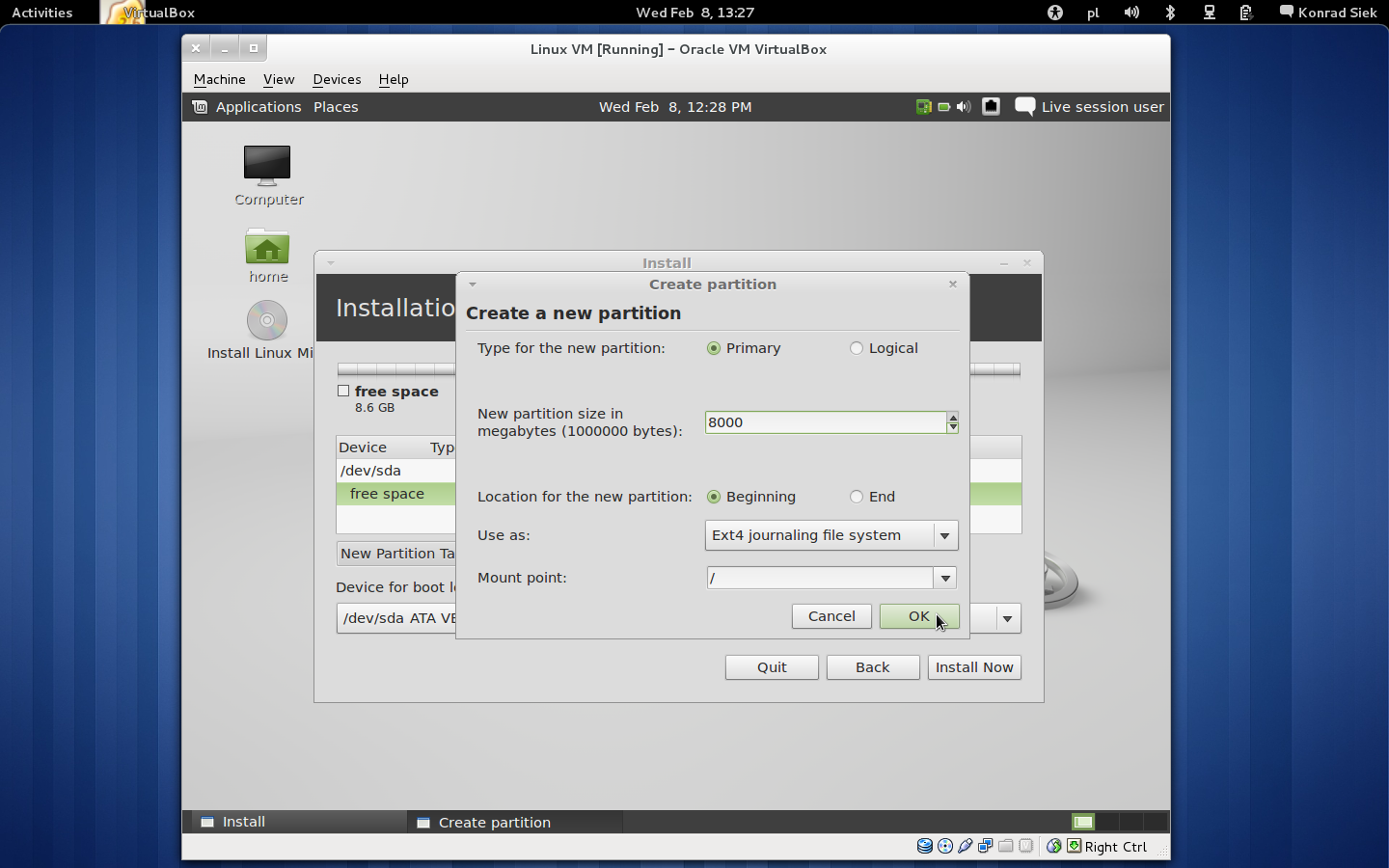Open the guest Applications menu
The image size is (1389, 868).
click(x=259, y=107)
